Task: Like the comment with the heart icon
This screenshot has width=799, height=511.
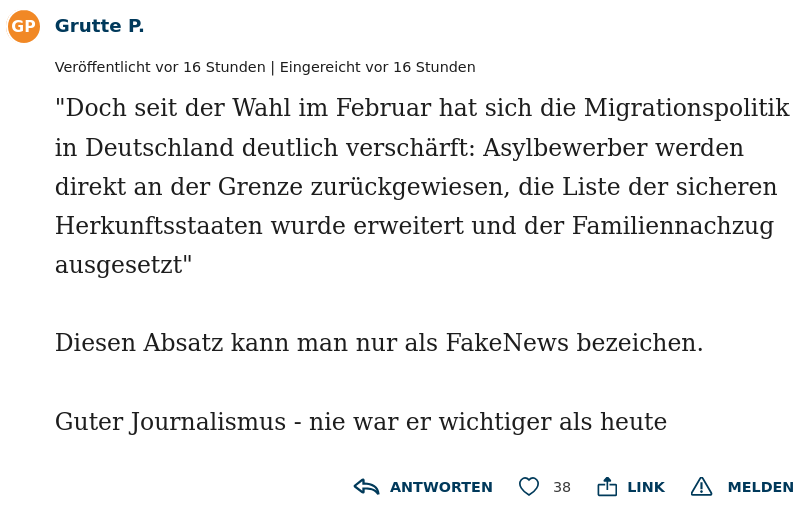Action: (528, 487)
